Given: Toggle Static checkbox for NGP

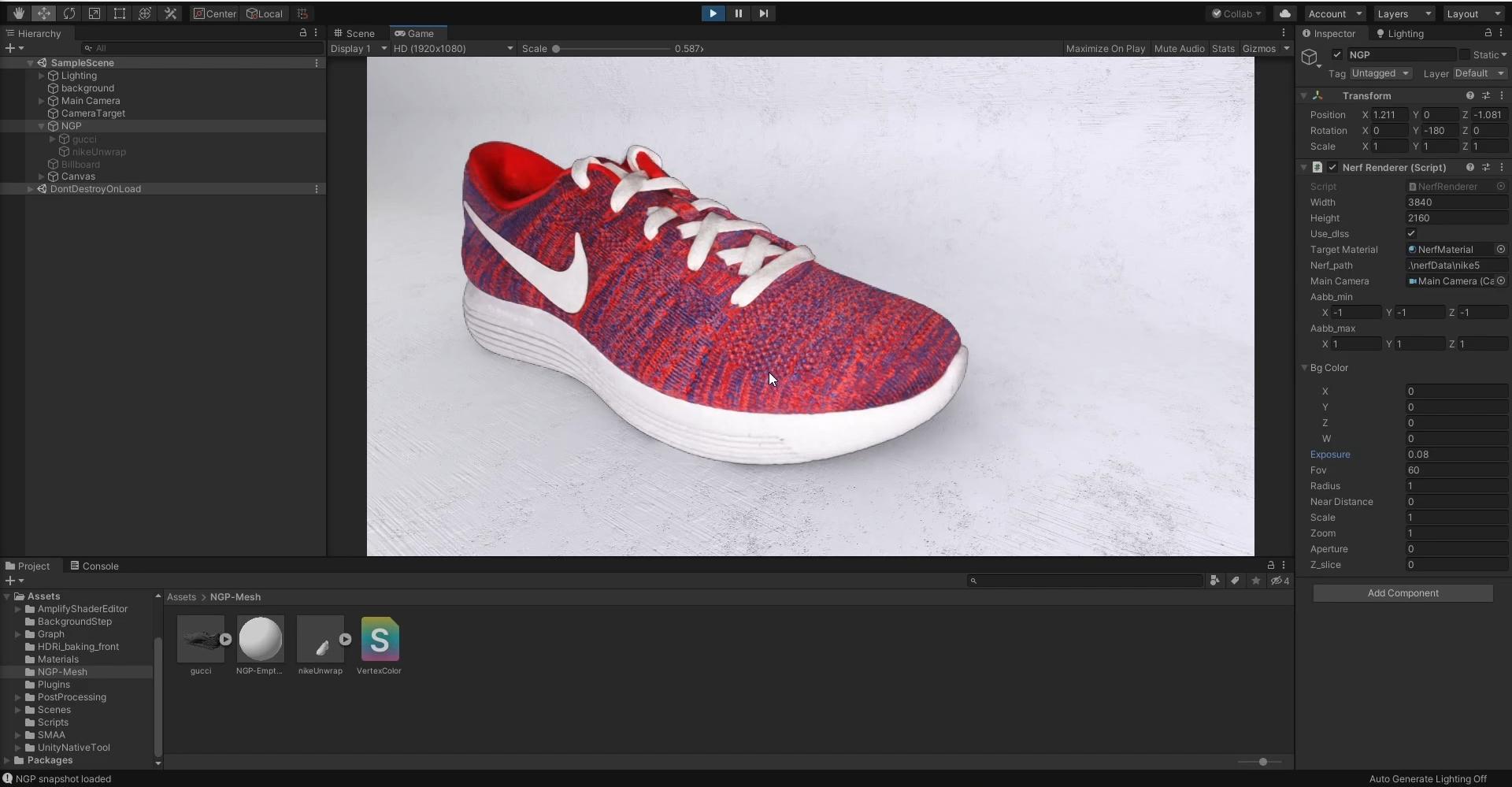Looking at the screenshot, I should (x=1465, y=54).
